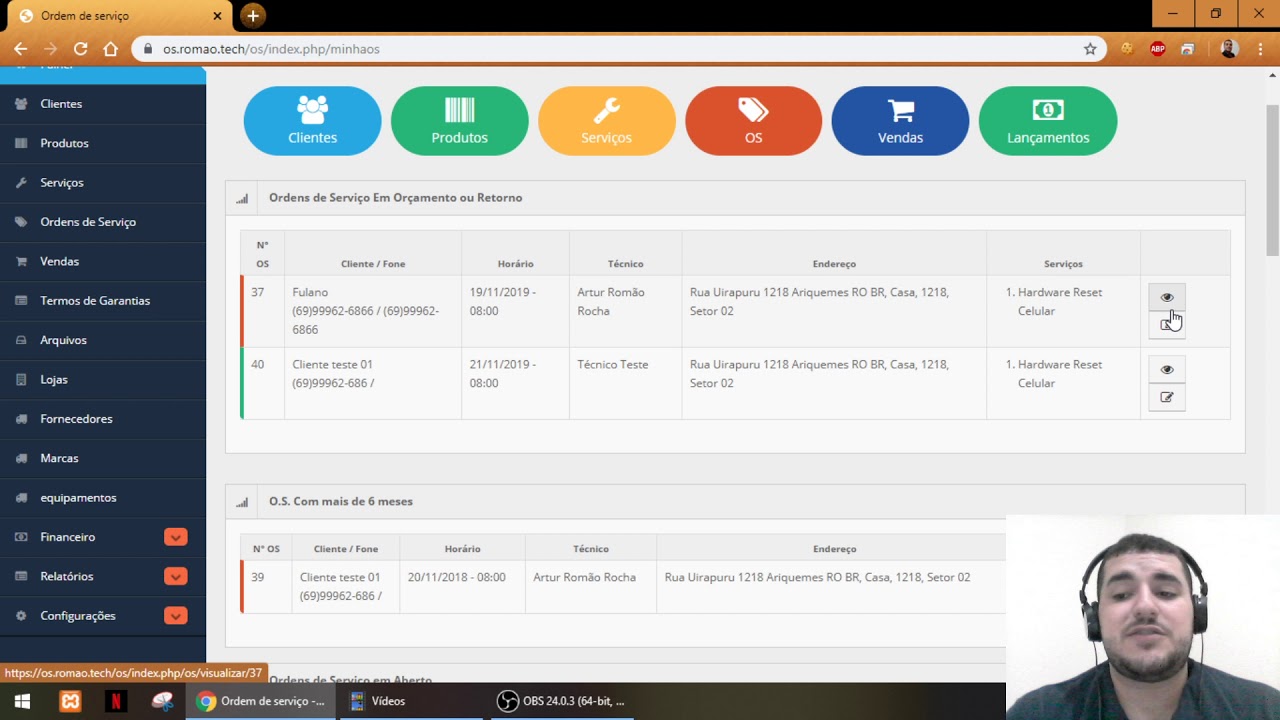Open the green Produtos shortcut button
This screenshot has height=720, width=1280.
459,121
